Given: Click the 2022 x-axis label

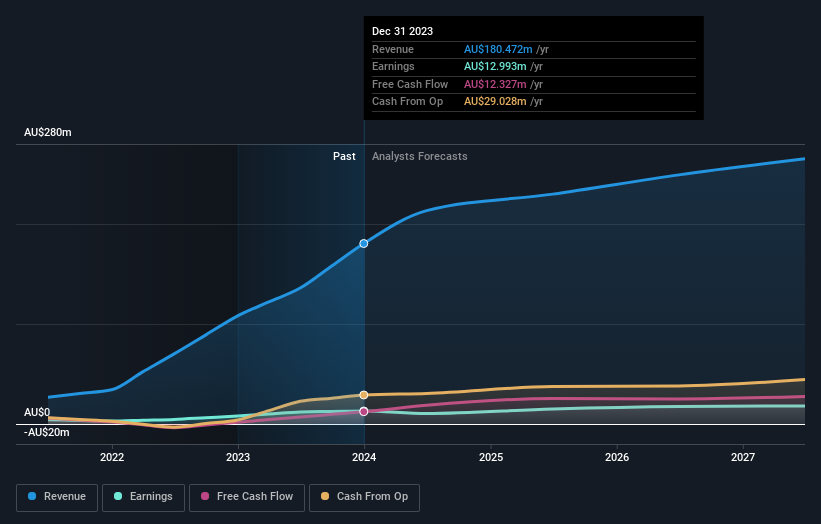Looking at the screenshot, I should [112, 457].
